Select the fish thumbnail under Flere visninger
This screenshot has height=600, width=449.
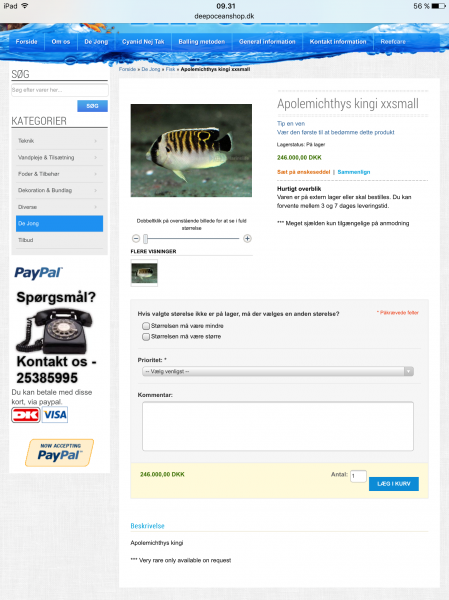[x=144, y=273]
